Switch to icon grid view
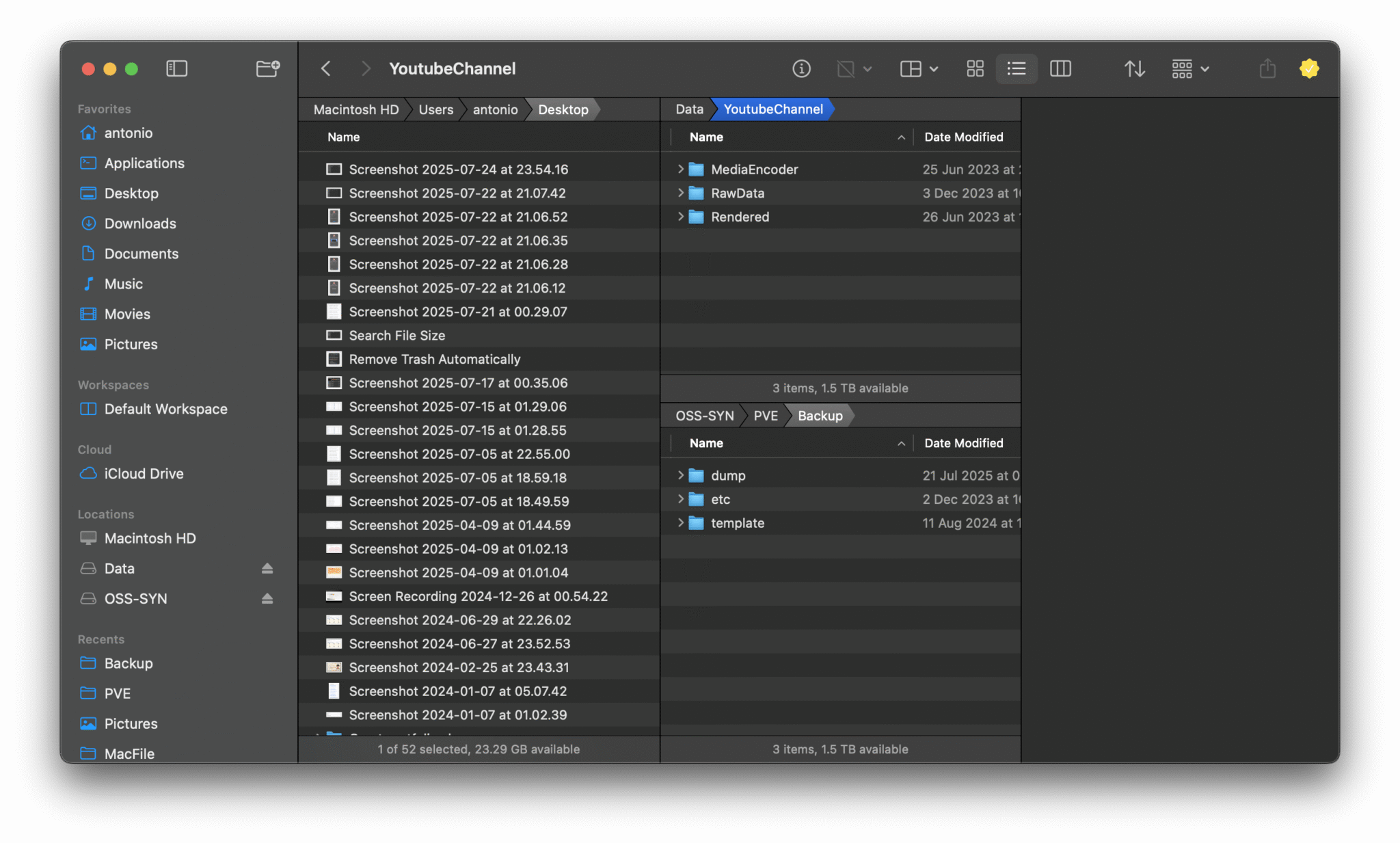 [975, 68]
